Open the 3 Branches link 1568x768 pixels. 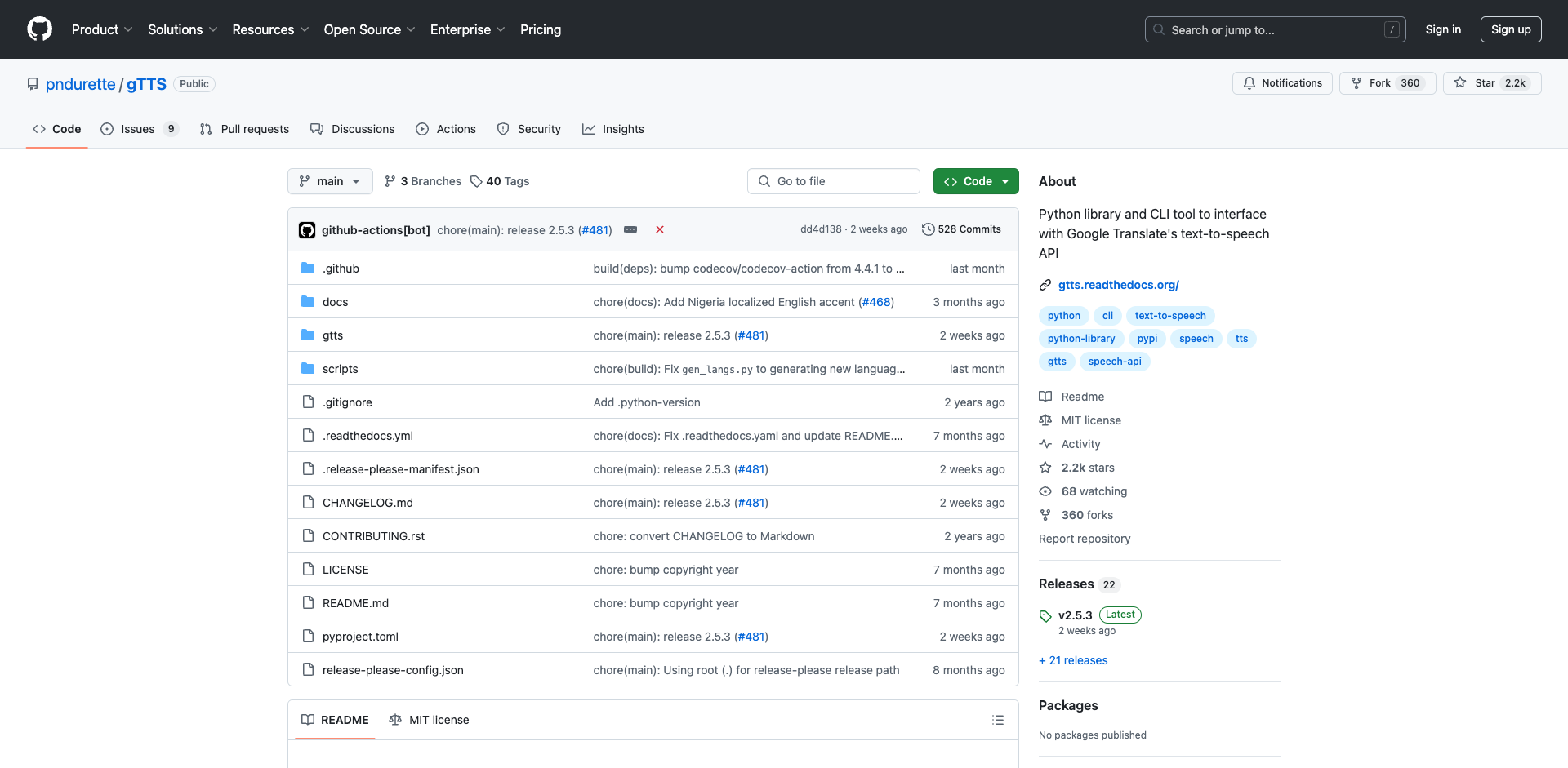tap(423, 181)
